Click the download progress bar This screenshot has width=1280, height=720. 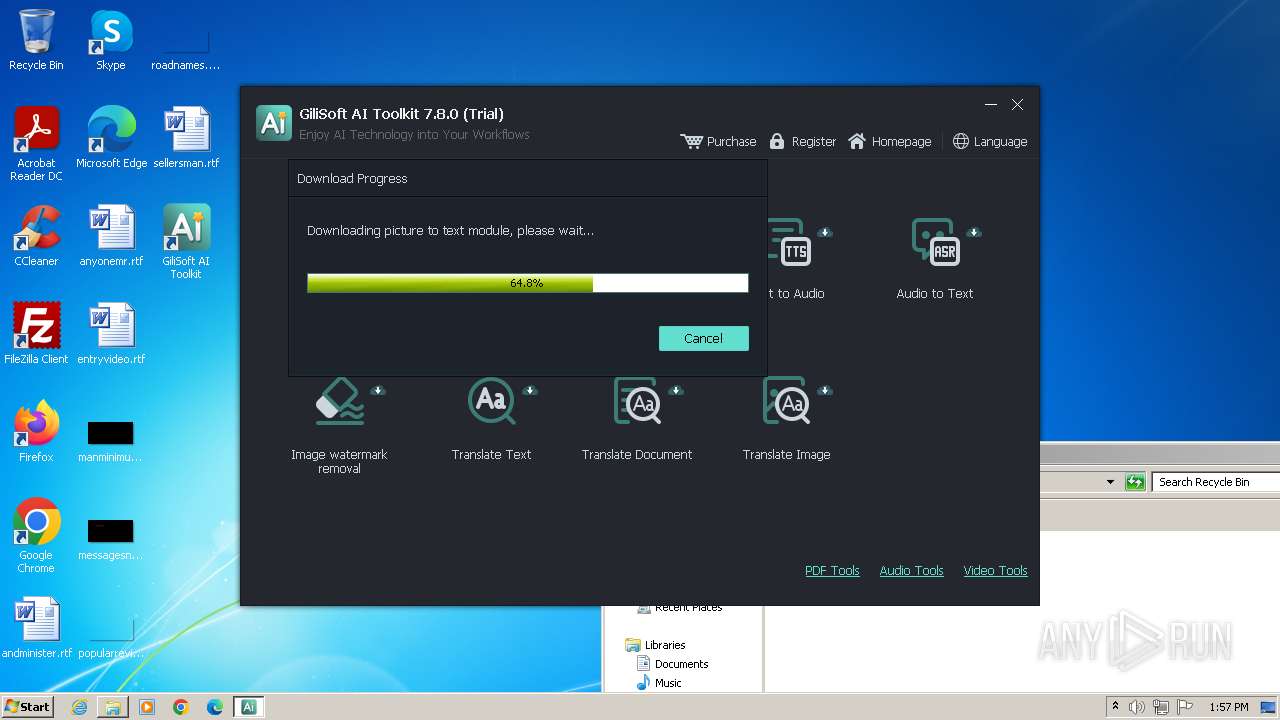(527, 283)
